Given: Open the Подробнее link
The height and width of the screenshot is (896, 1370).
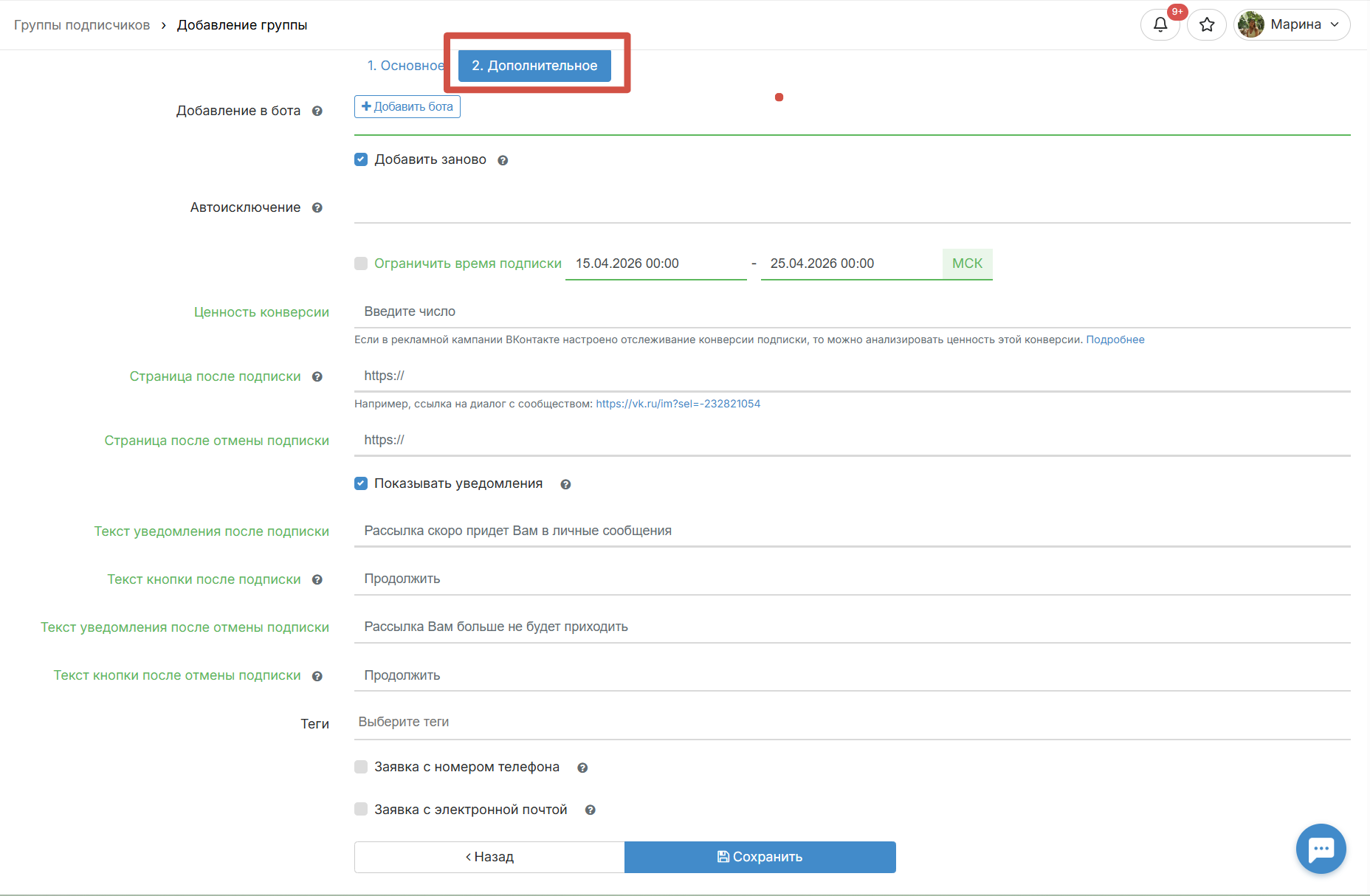Looking at the screenshot, I should click(x=1115, y=340).
